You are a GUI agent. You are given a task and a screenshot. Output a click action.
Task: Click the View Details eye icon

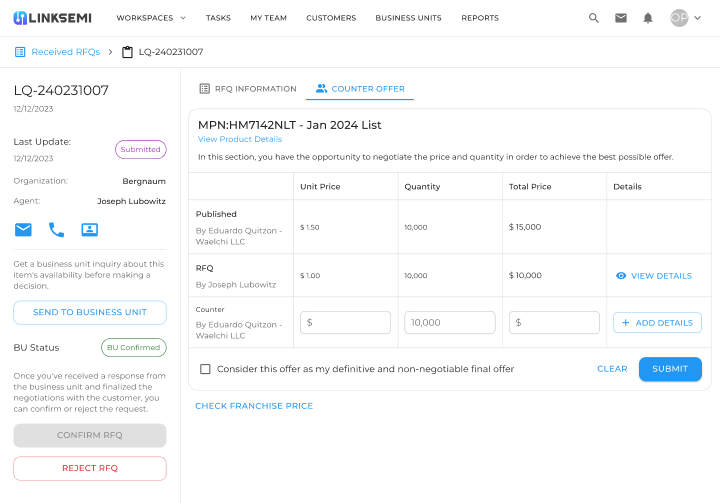pos(621,276)
